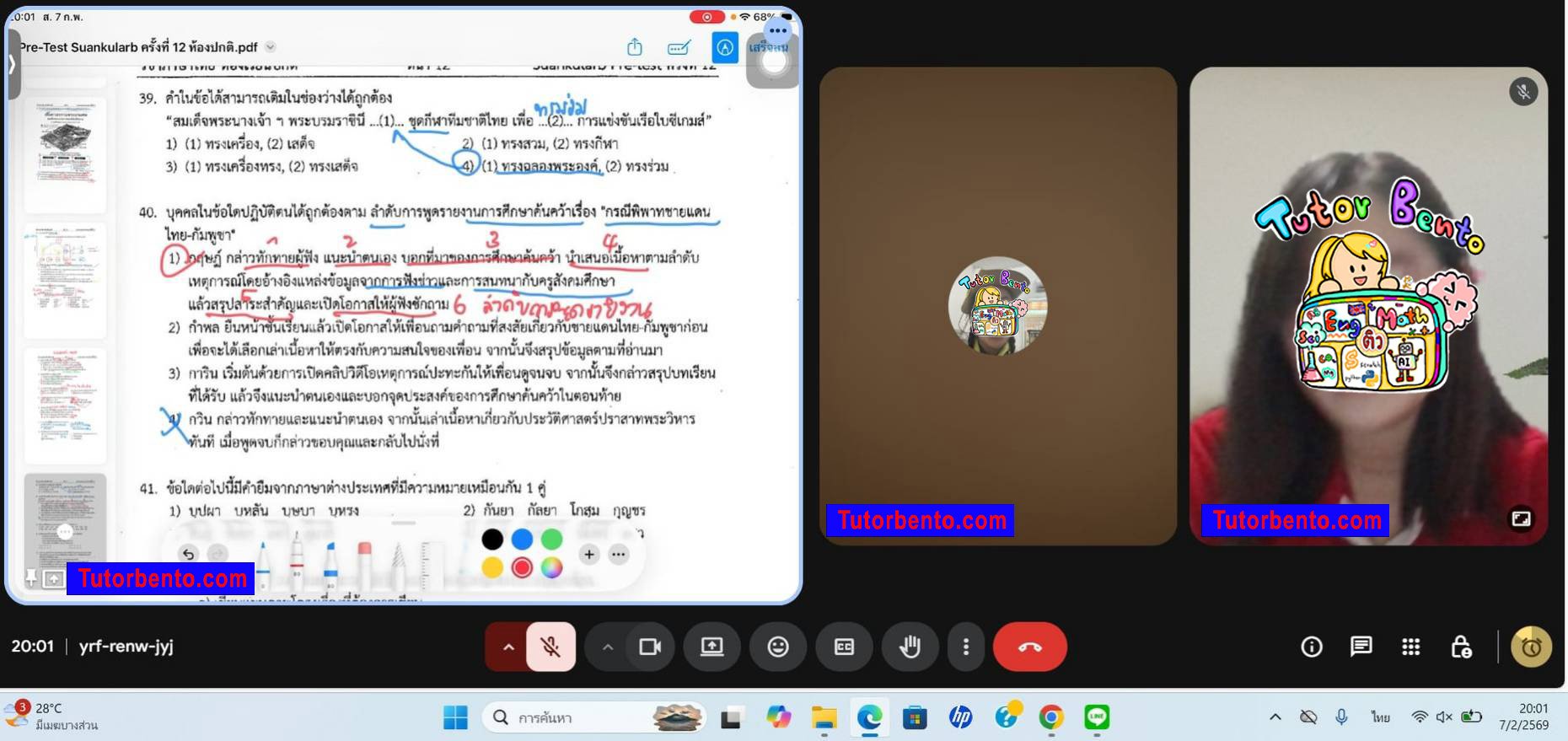Viewport: 1568px width, 741px height.
Task: Open File Explorer from taskbar
Action: (824, 717)
